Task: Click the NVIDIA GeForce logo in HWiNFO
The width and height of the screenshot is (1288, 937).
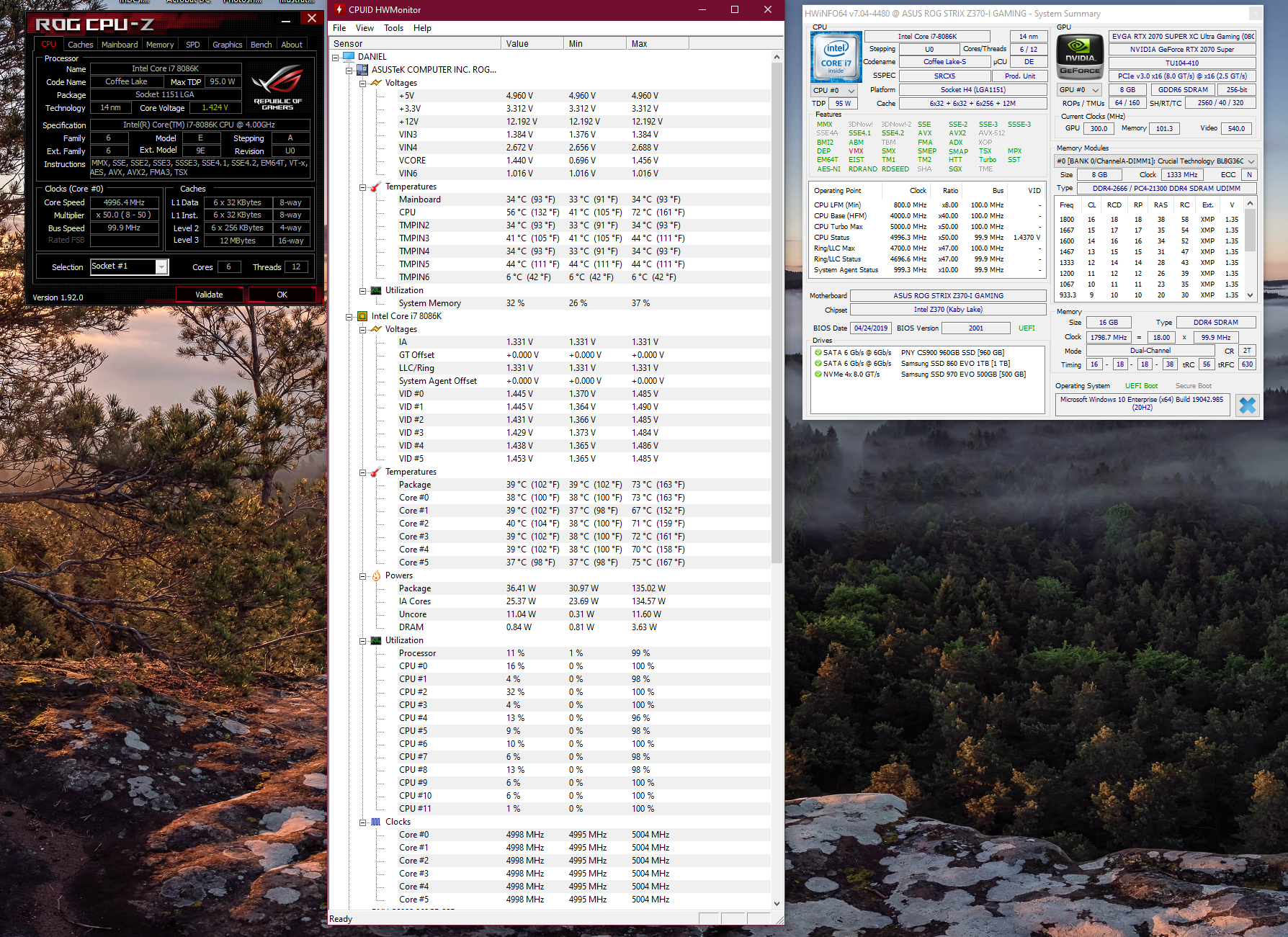Action: [1080, 55]
